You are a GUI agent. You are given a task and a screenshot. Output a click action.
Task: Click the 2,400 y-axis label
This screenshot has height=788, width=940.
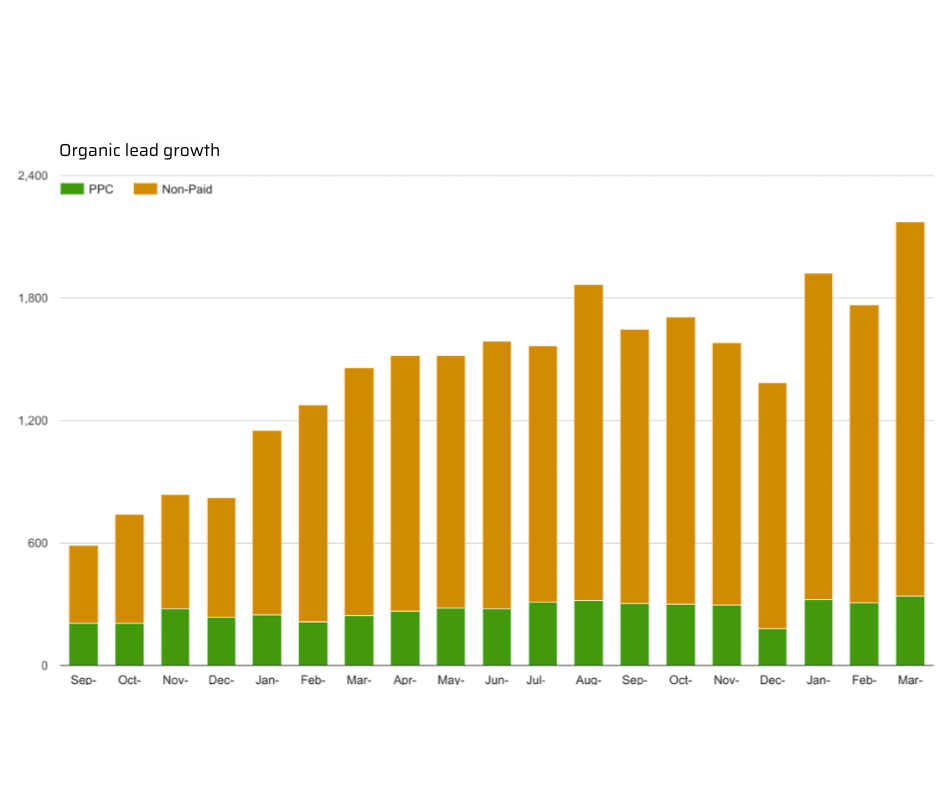pyautogui.click(x=32, y=176)
